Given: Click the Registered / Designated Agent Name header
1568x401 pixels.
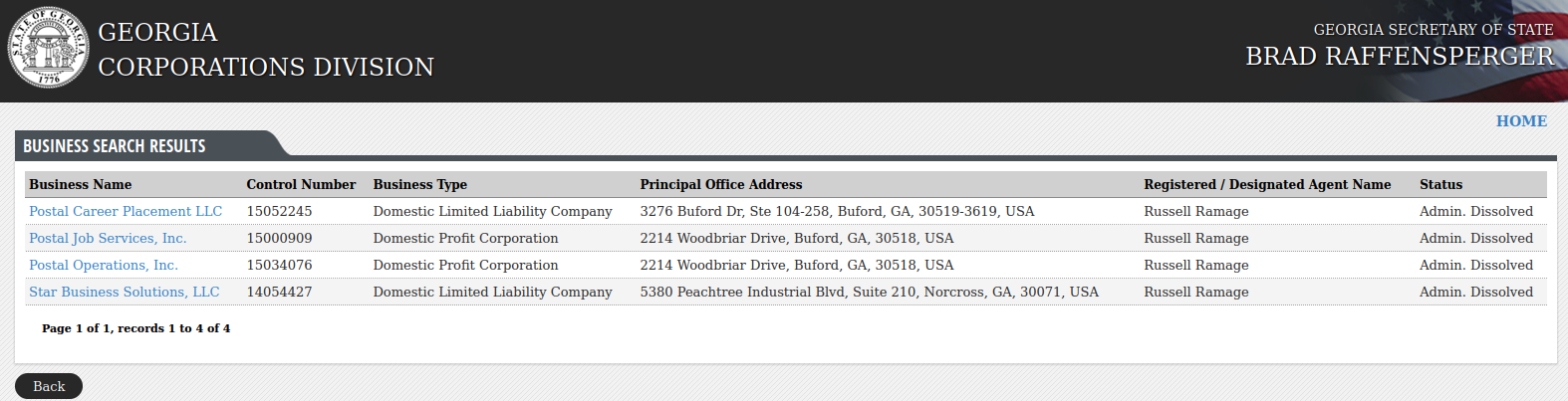Looking at the screenshot, I should tap(1267, 184).
